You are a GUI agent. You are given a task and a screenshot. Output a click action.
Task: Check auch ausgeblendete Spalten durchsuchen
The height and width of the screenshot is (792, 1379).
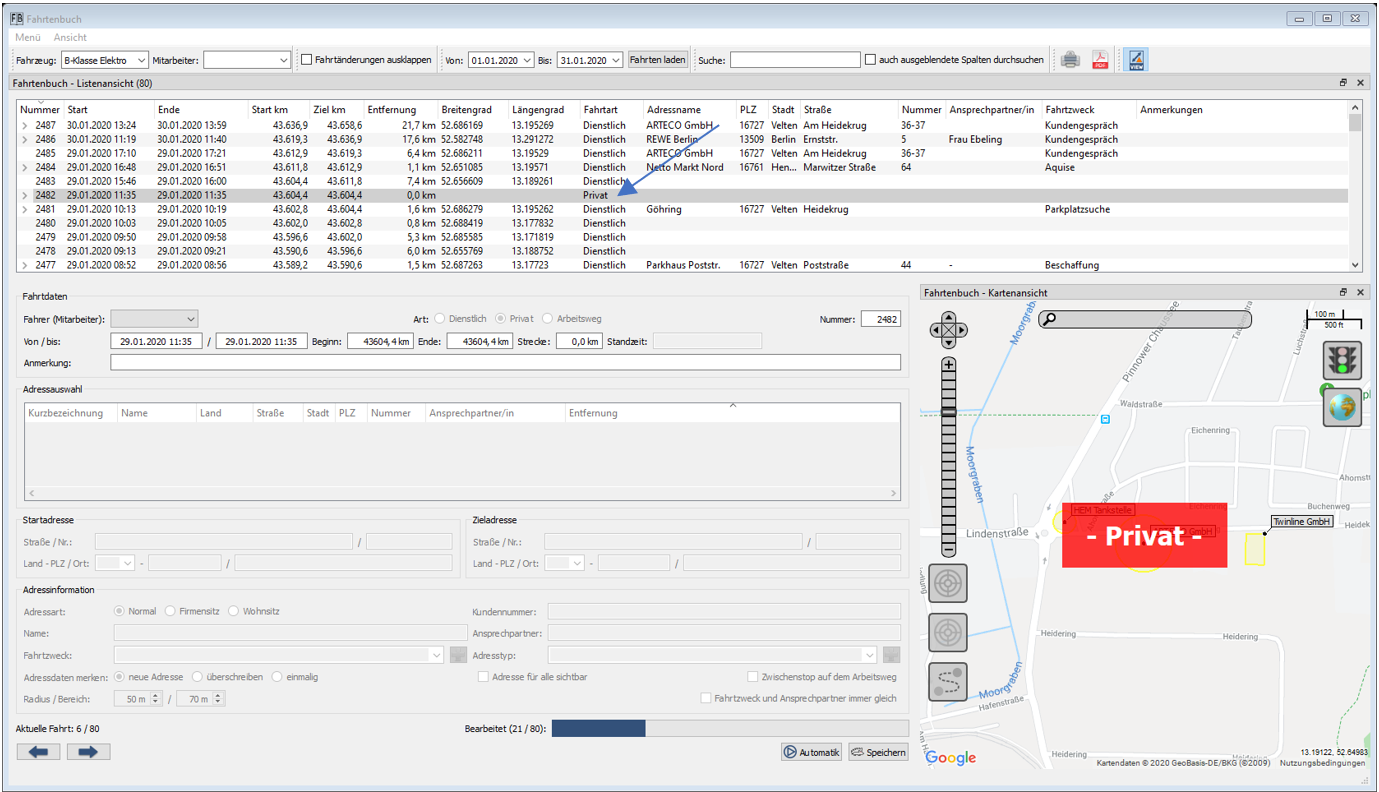871,60
